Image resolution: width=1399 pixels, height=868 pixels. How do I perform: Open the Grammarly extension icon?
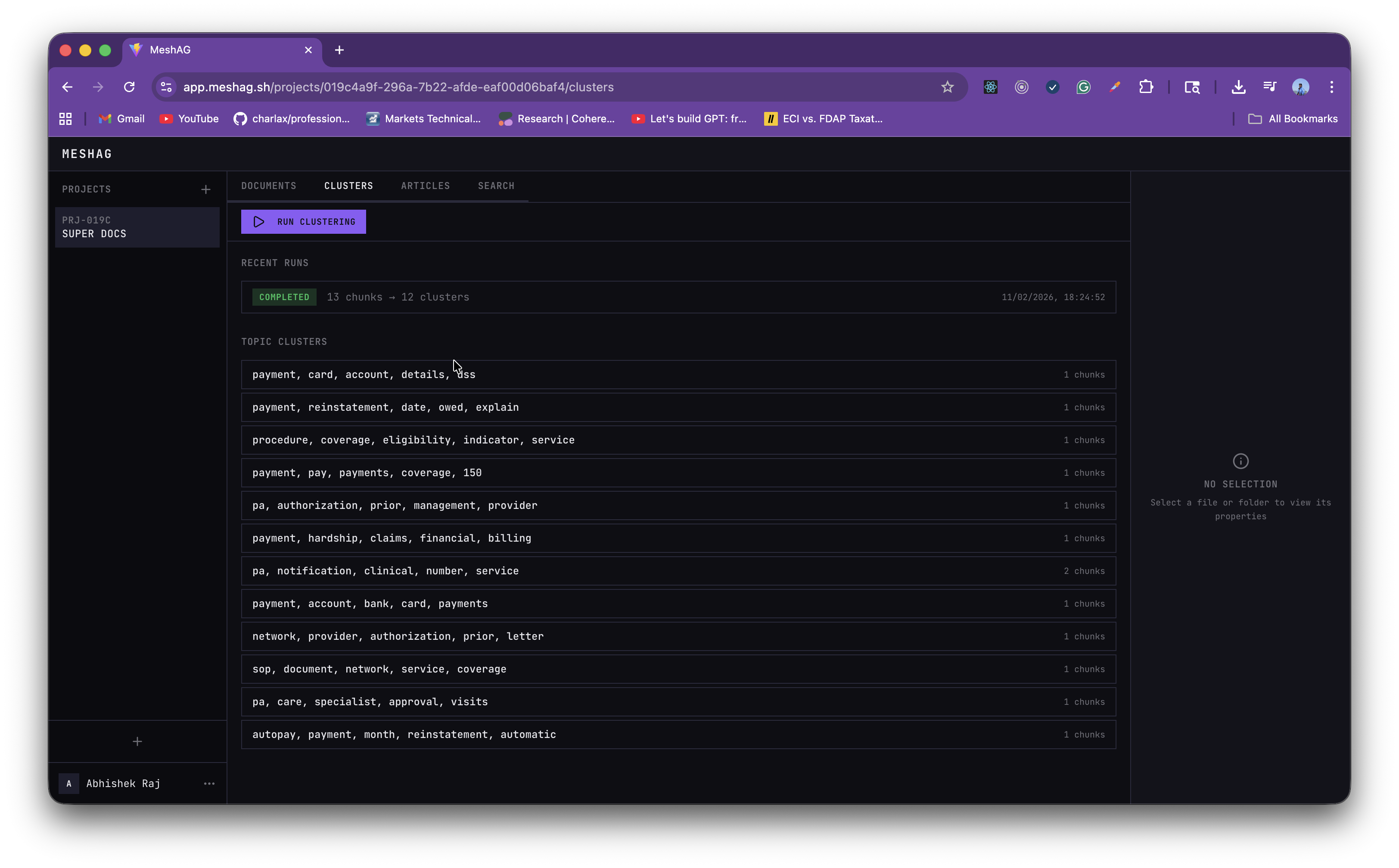point(1083,87)
